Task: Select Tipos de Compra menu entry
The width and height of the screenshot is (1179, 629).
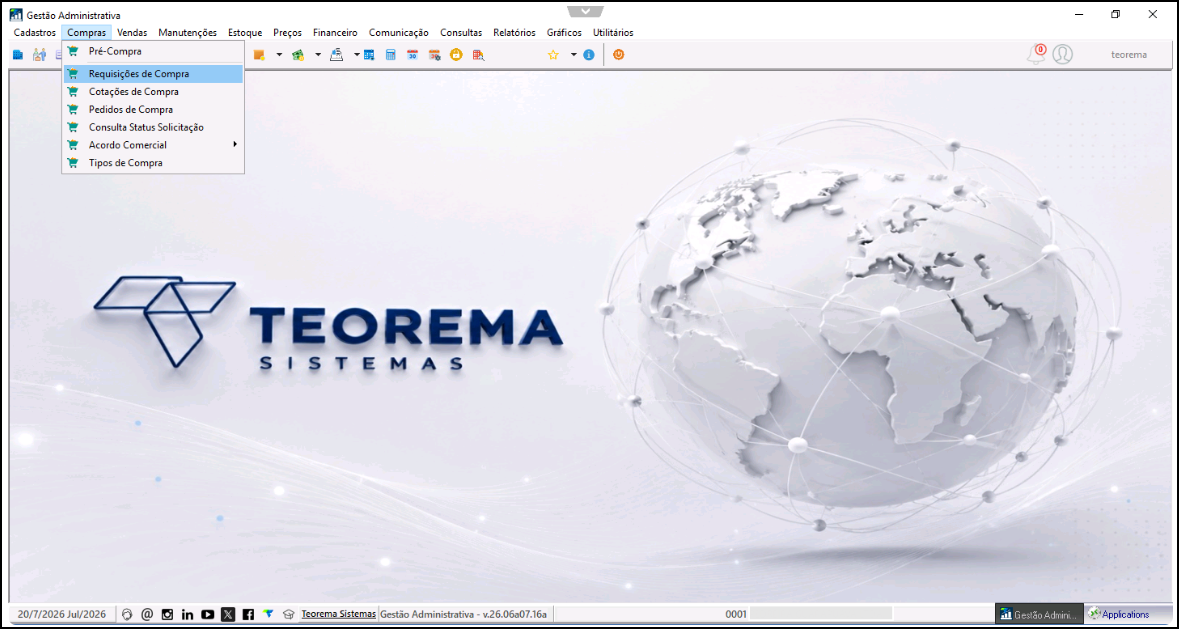Action: (153, 162)
